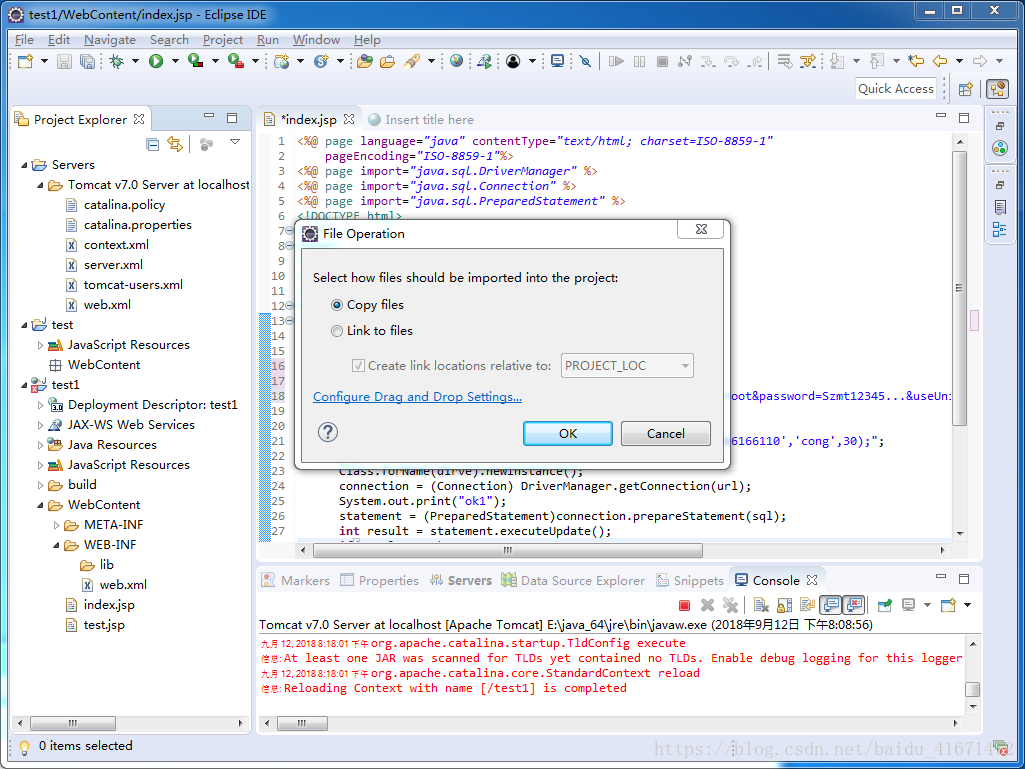Toggle Scroll Lock in Console toolbar
The height and width of the screenshot is (769, 1025).
784,606
